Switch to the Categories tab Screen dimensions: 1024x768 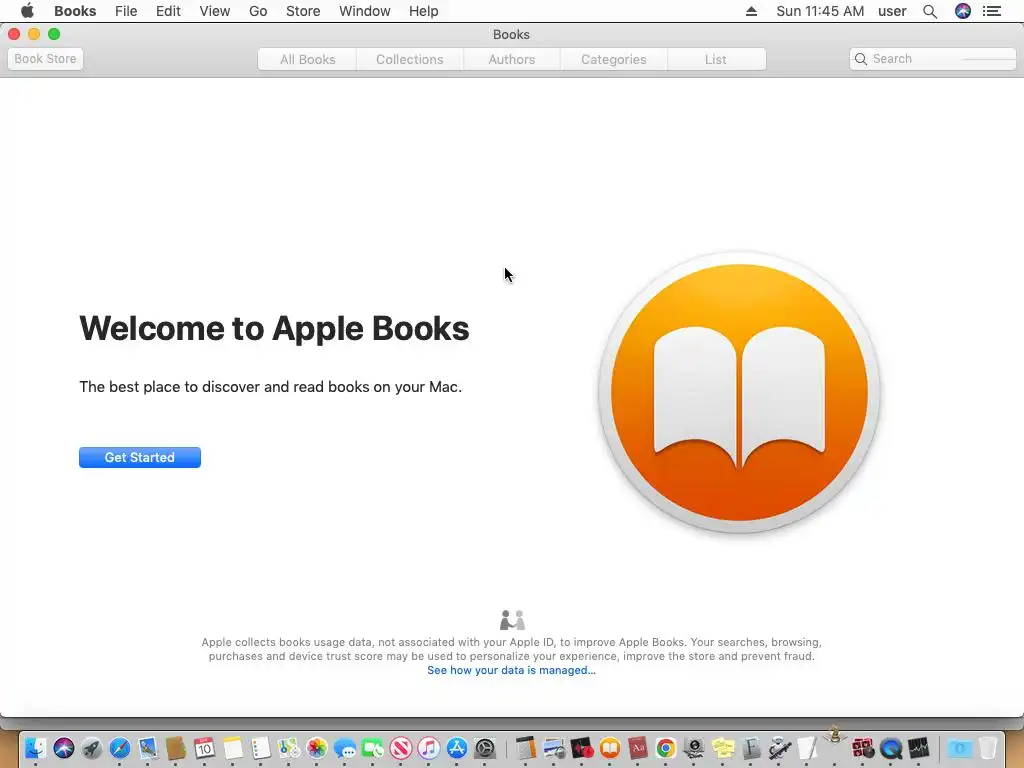[x=613, y=59]
